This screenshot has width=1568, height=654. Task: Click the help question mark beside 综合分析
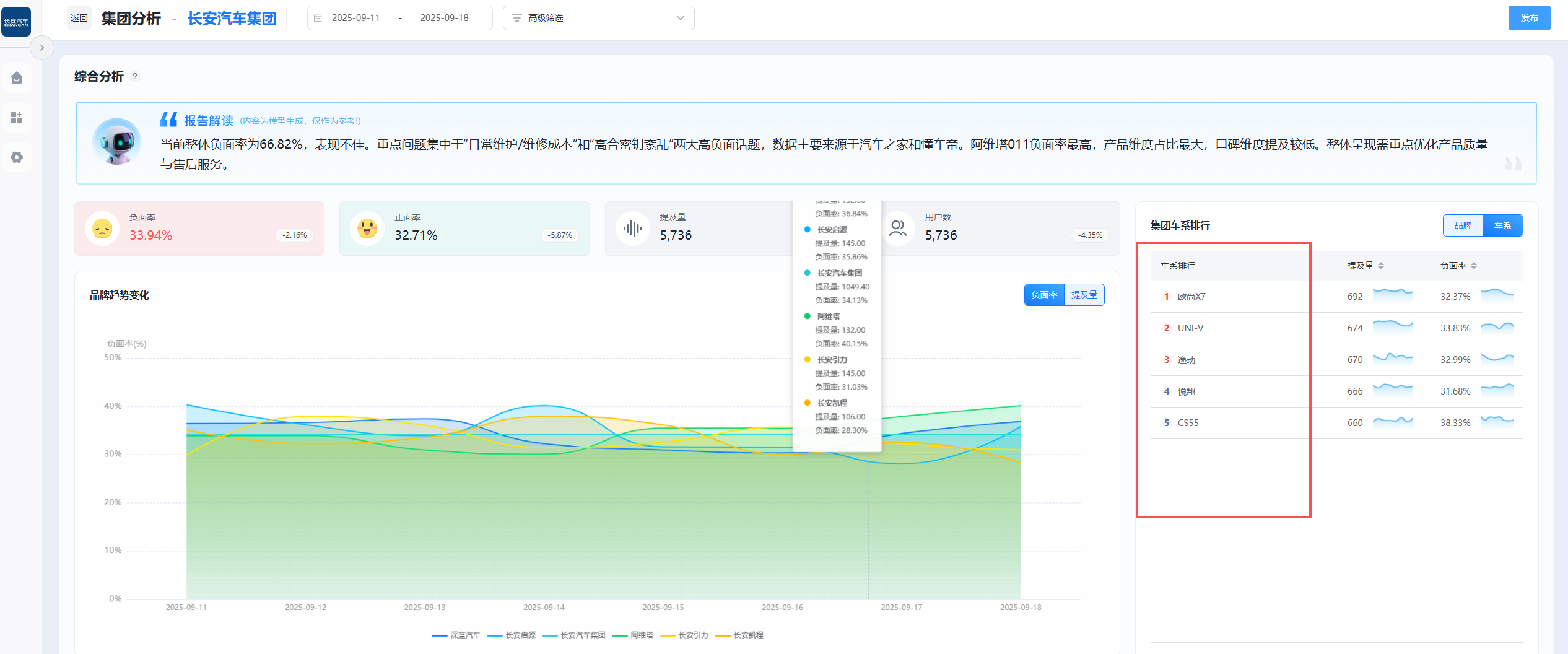135,76
